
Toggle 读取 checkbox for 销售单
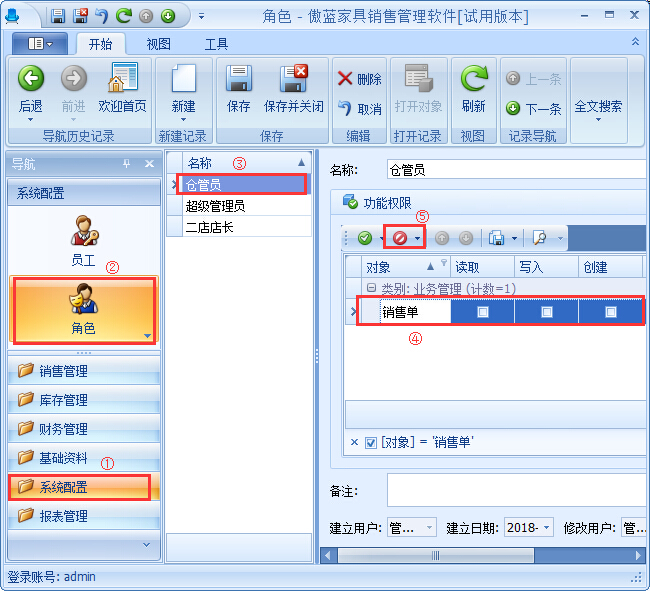pyautogui.click(x=482, y=312)
